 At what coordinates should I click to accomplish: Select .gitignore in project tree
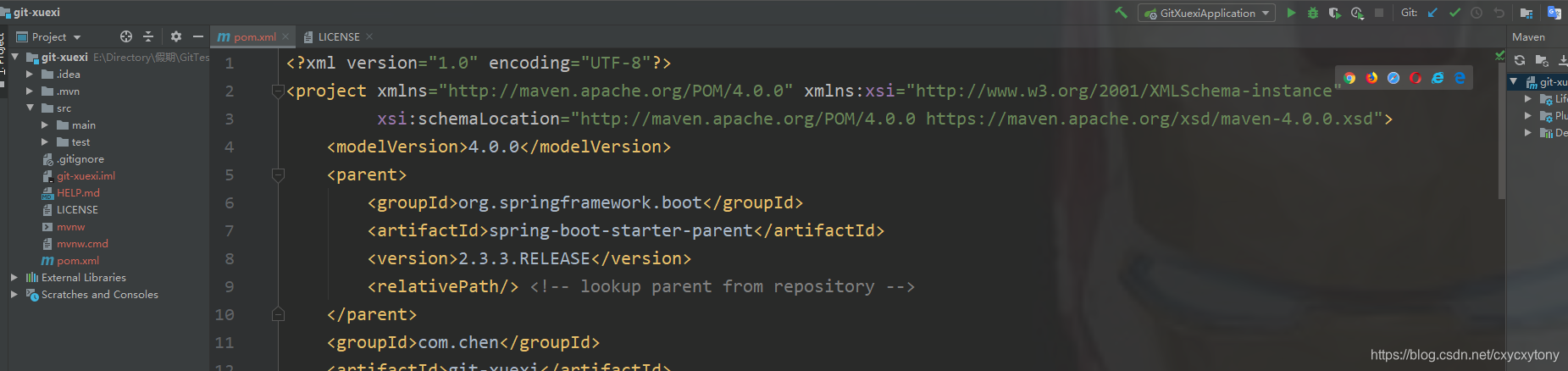tap(80, 158)
